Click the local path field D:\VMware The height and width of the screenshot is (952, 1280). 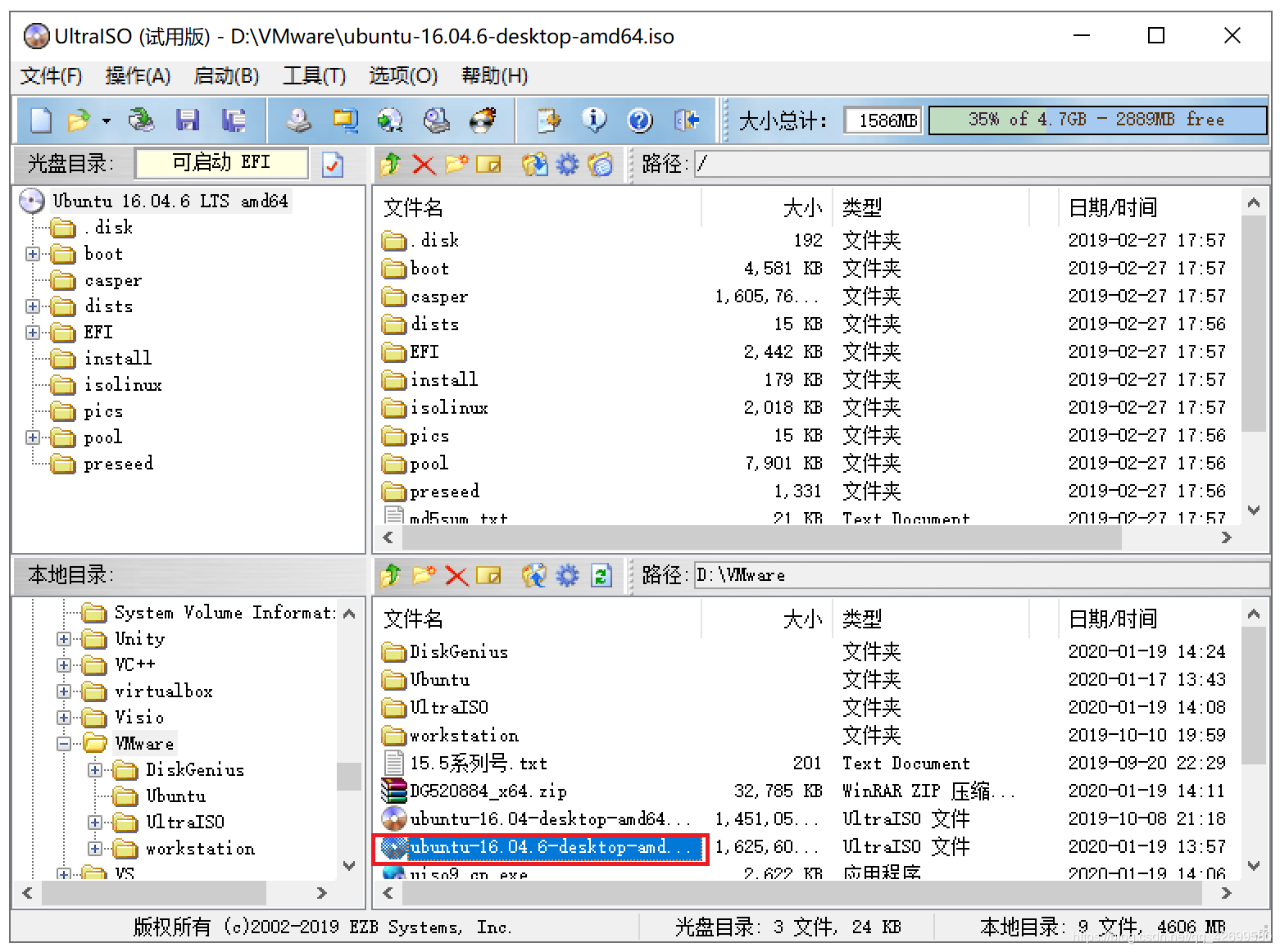[x=981, y=575]
